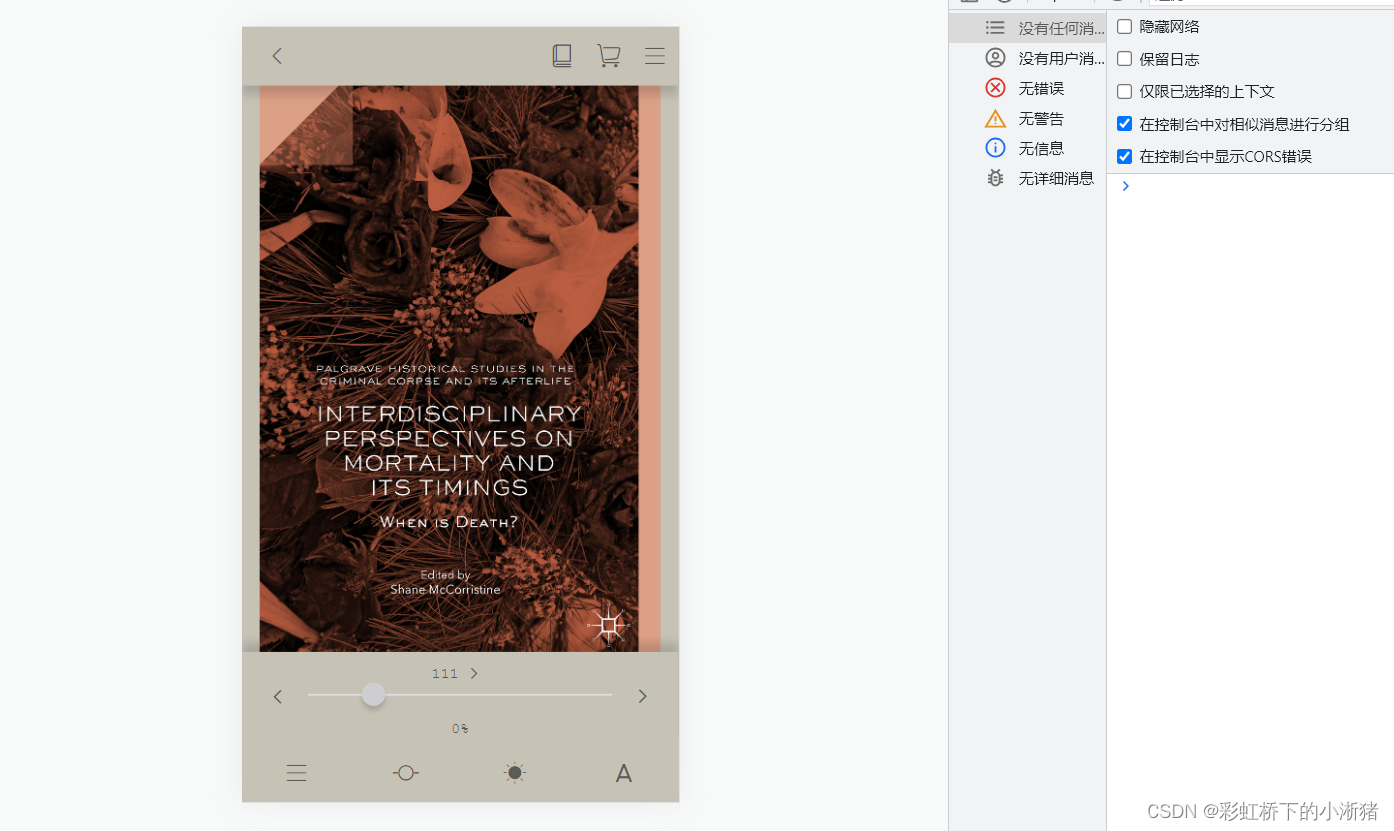Click the 111 section label
This screenshot has height=831, width=1394.
point(445,674)
